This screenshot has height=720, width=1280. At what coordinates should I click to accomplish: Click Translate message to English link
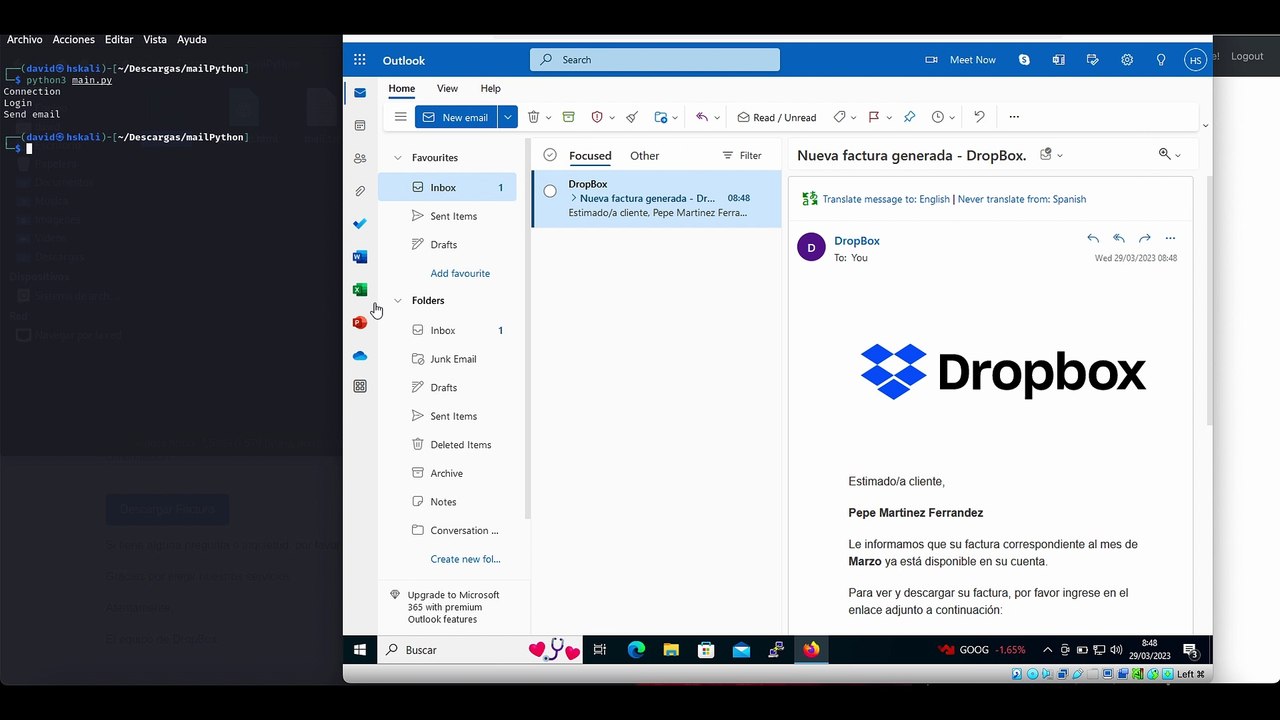(885, 199)
